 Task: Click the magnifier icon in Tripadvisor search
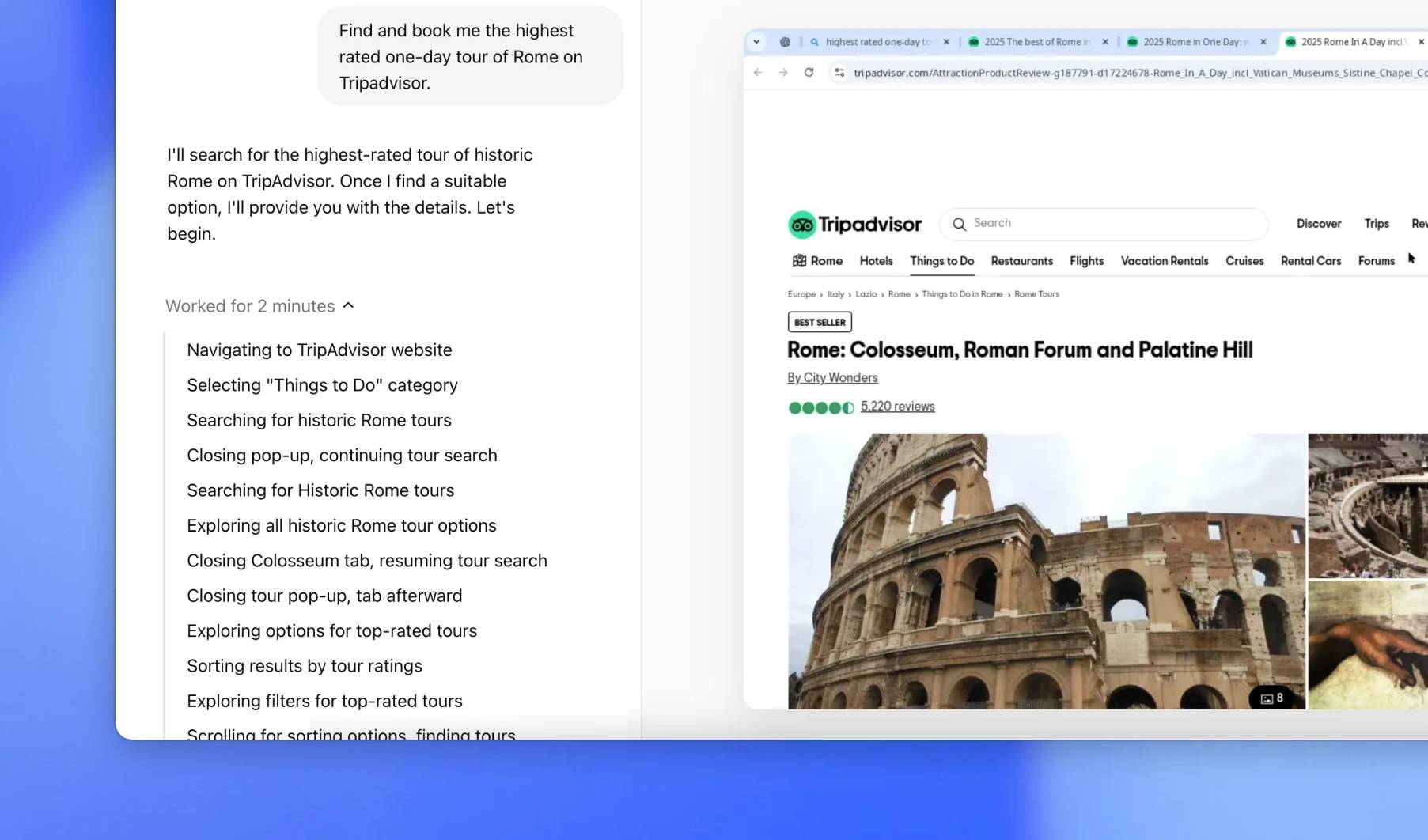pos(959,224)
